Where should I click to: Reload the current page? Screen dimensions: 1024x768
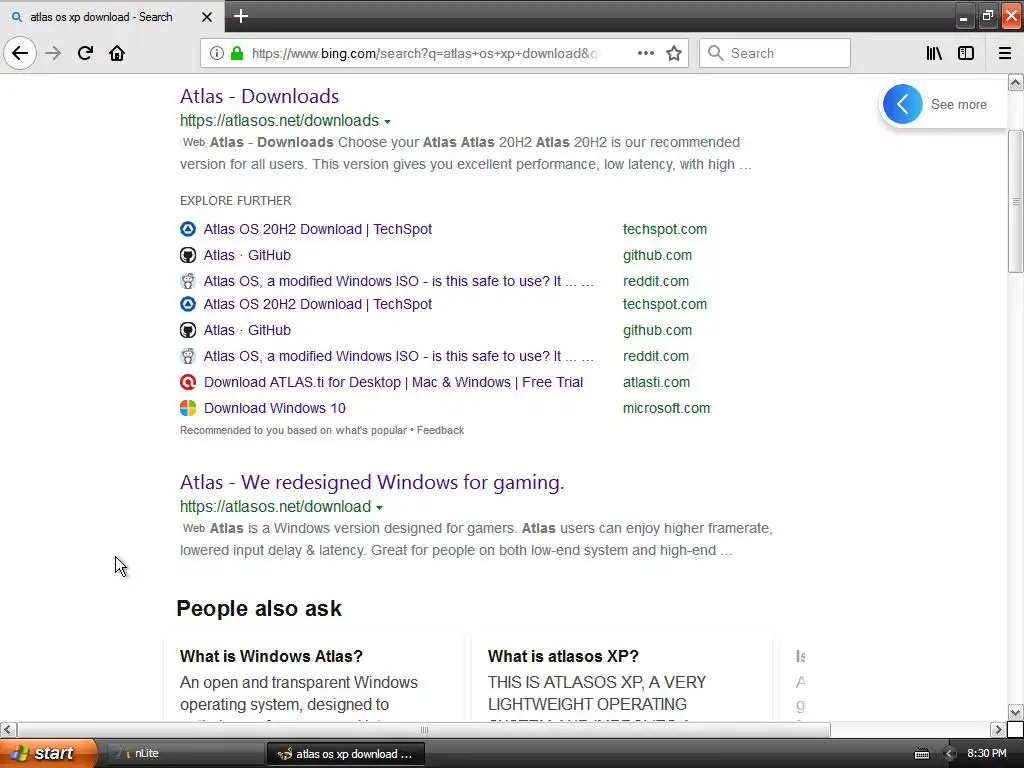(85, 53)
